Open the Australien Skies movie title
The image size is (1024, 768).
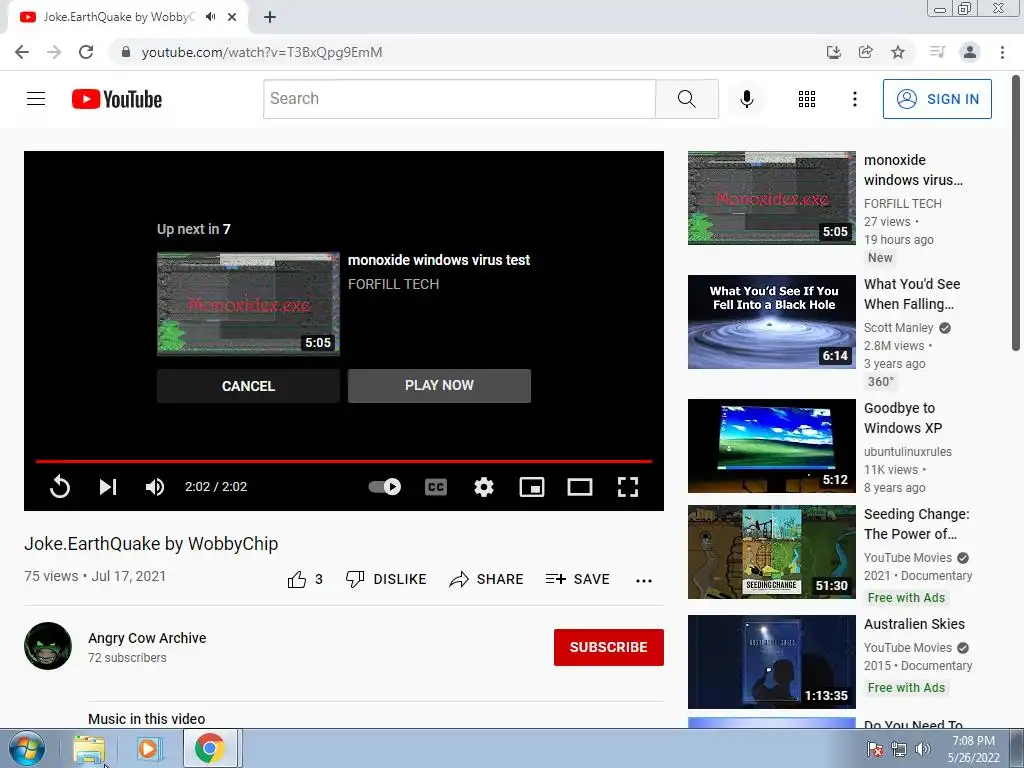[914, 624]
